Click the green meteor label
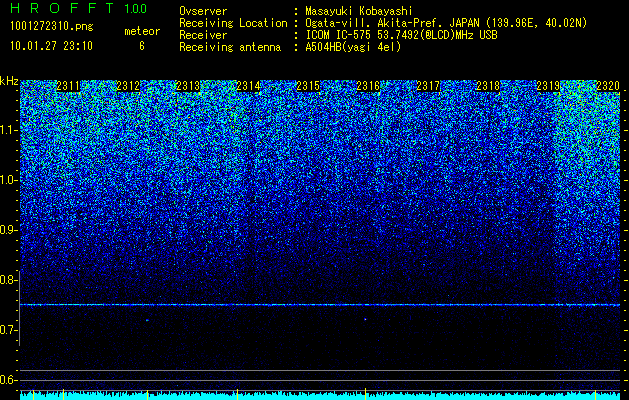 [x=142, y=31]
